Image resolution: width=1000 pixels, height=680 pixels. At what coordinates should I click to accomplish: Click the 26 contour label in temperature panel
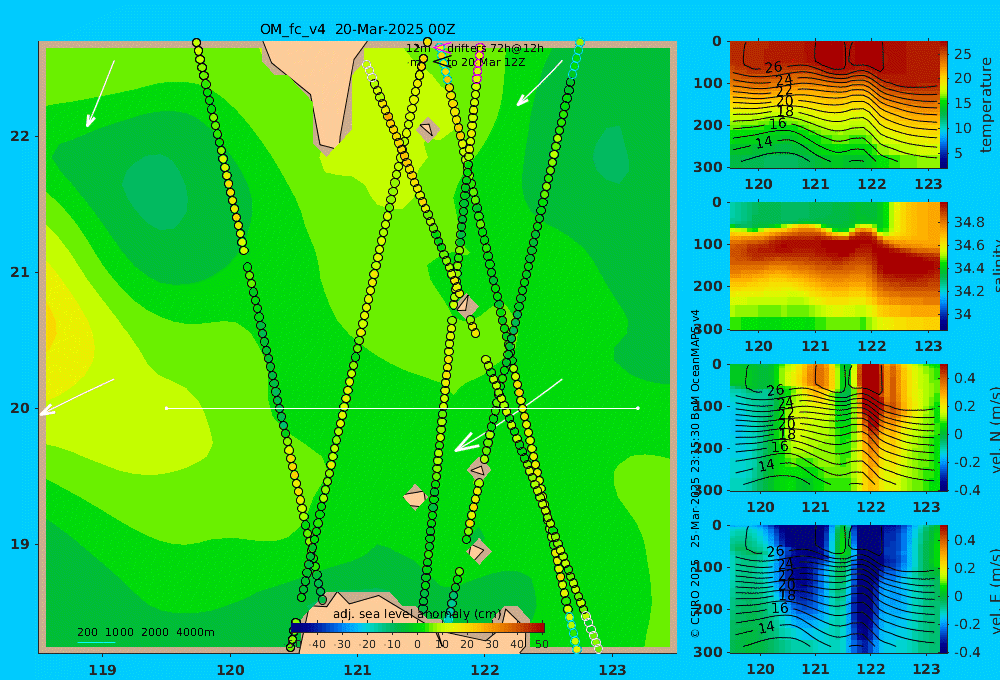[774, 67]
